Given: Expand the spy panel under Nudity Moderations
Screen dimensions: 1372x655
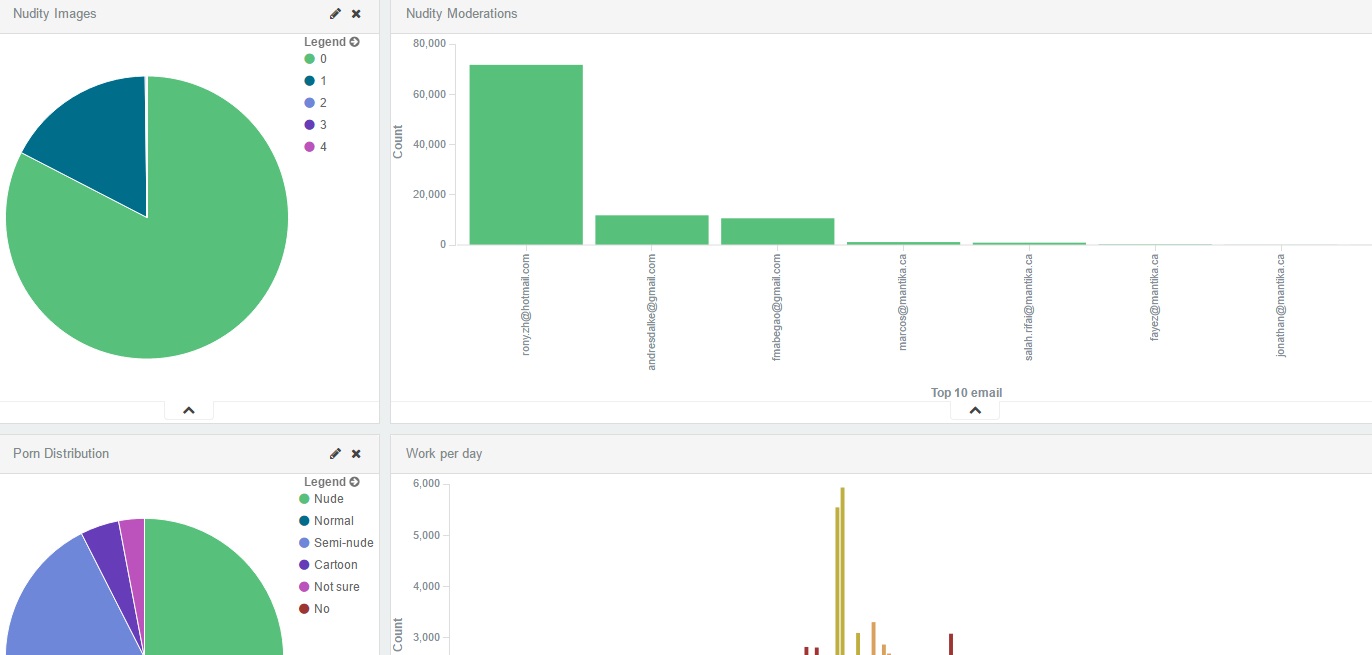Looking at the screenshot, I should (x=975, y=410).
